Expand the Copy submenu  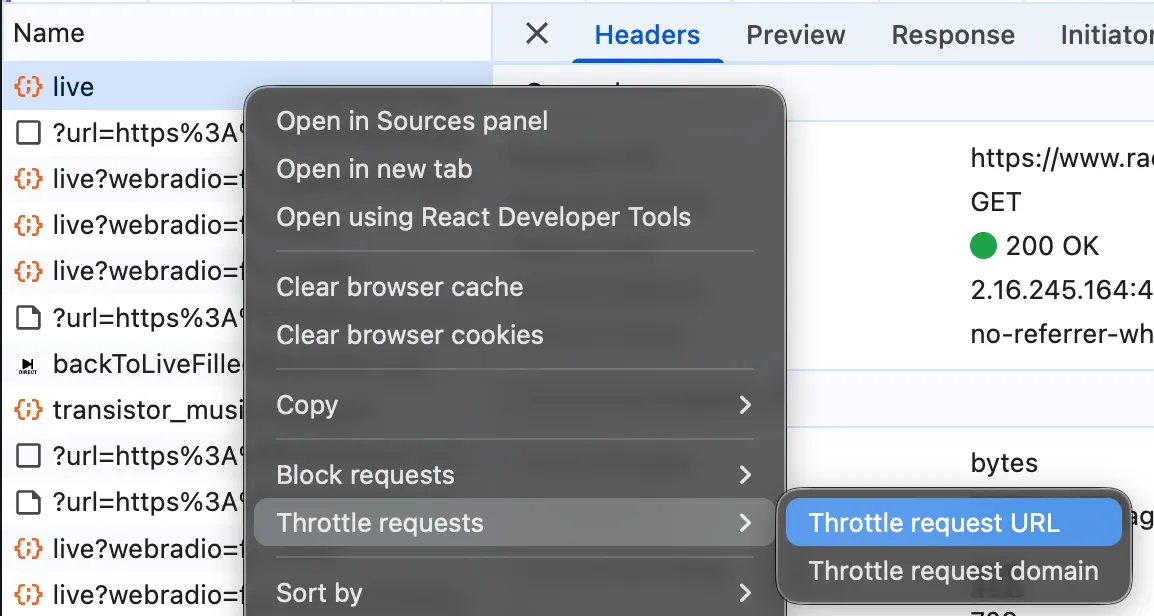[x=514, y=404]
